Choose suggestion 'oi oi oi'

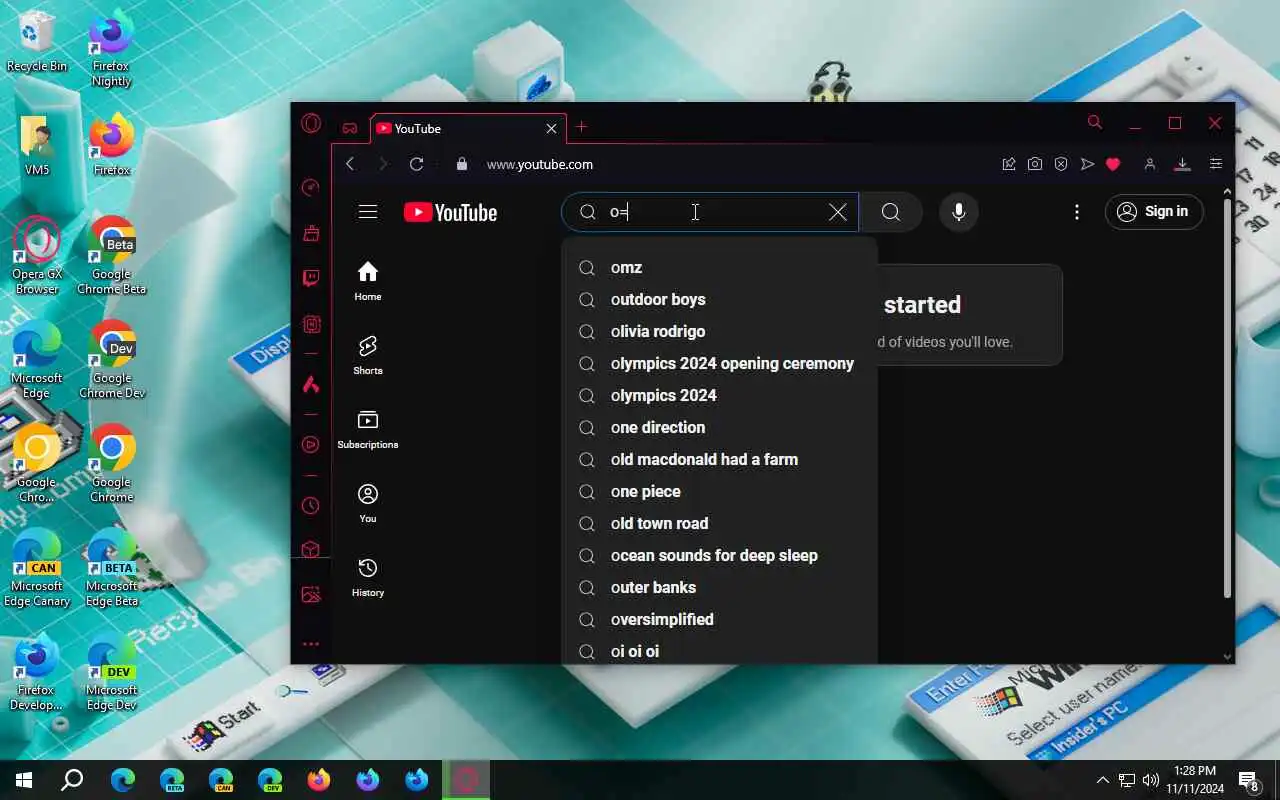coord(720,651)
